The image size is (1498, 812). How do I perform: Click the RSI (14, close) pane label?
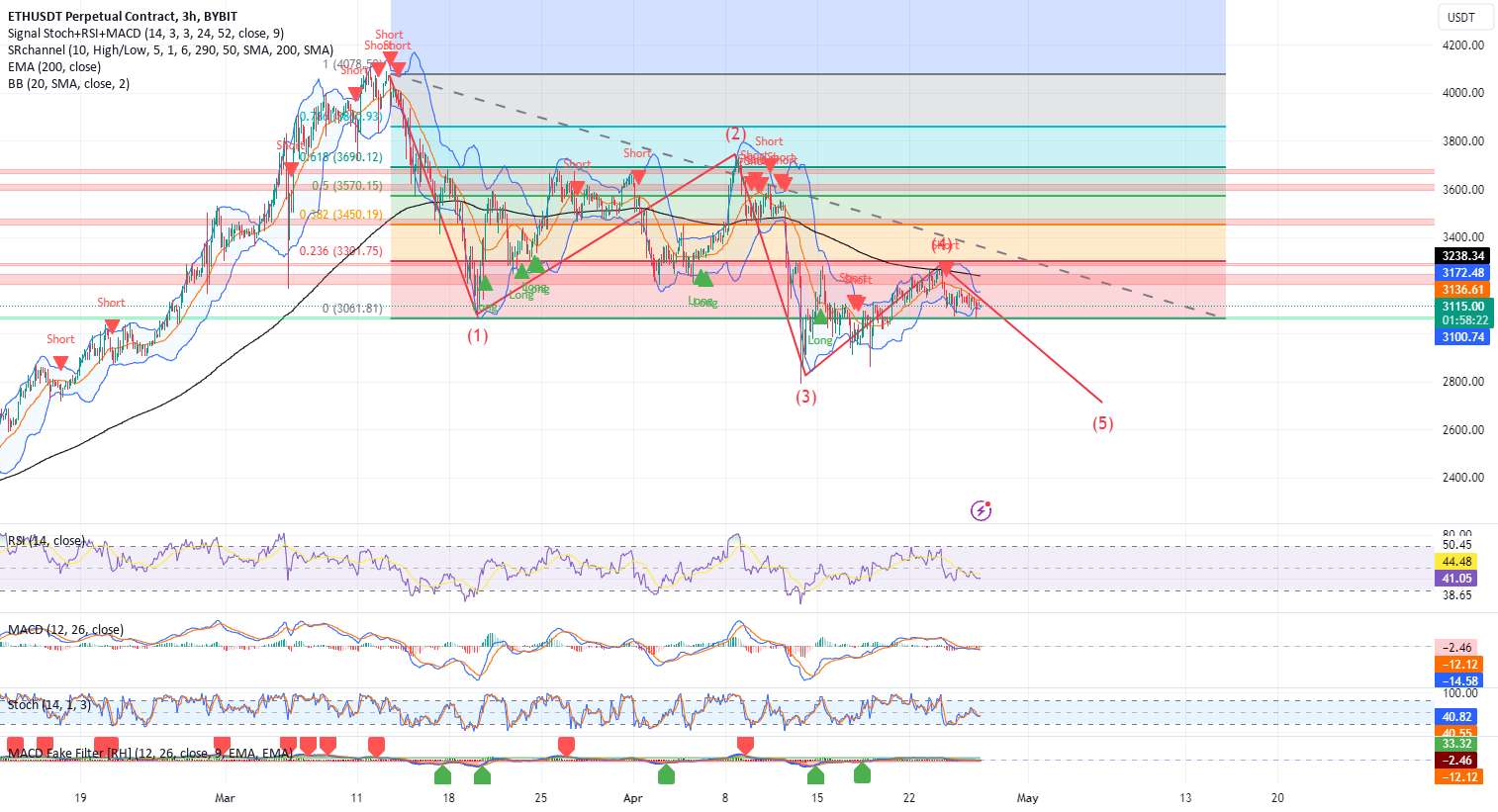[47, 541]
